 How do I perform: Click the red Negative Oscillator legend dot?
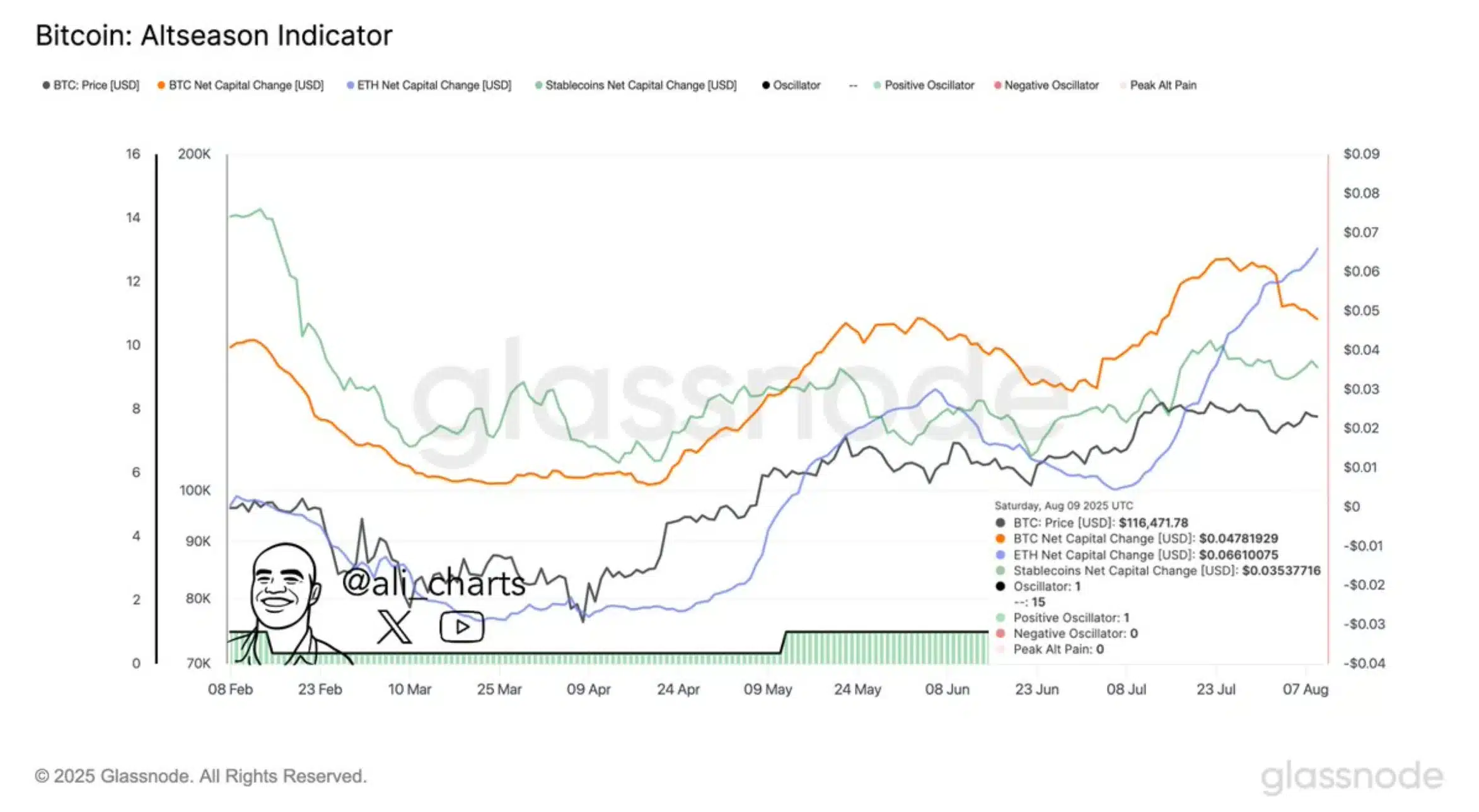point(997,85)
